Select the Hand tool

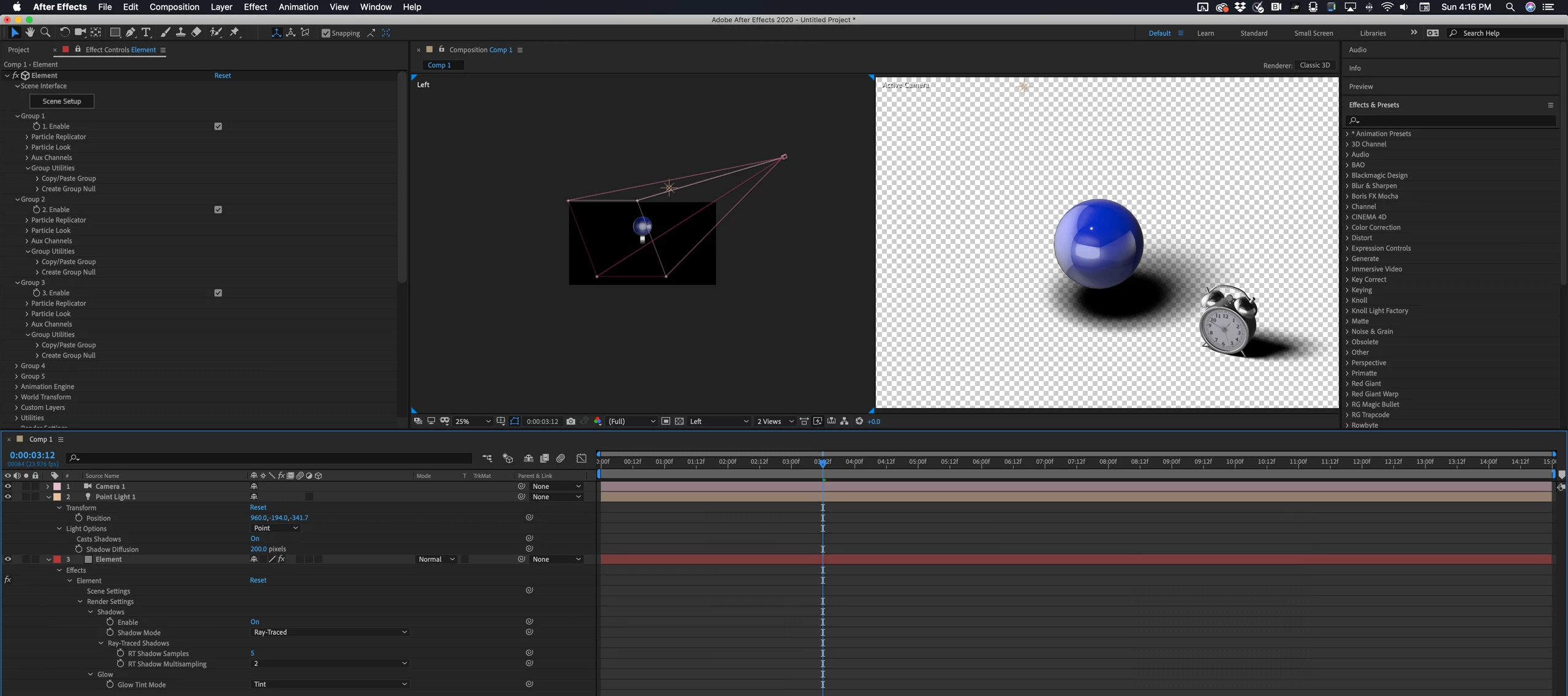[29, 32]
